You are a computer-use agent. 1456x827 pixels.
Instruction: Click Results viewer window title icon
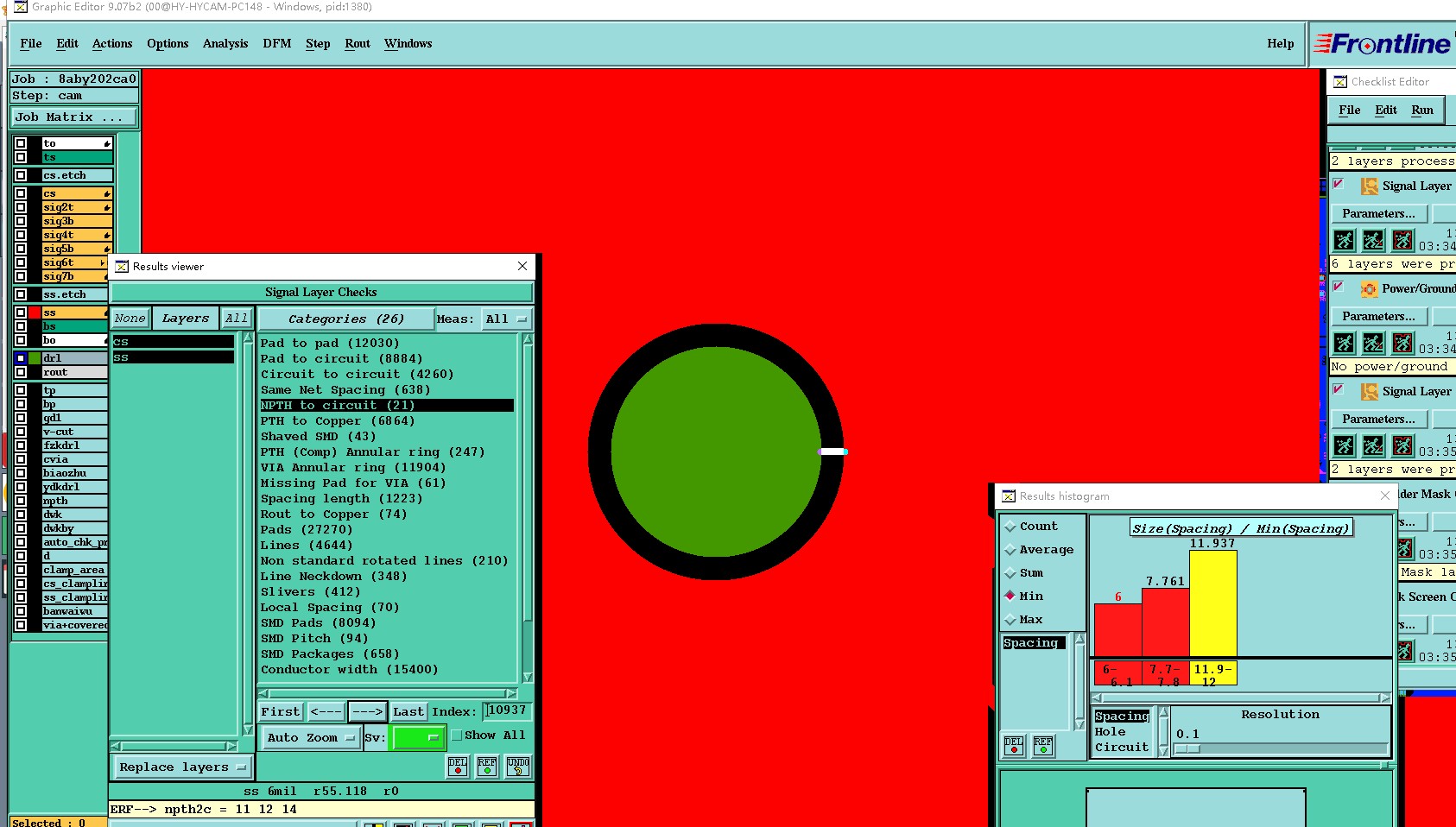point(122,267)
